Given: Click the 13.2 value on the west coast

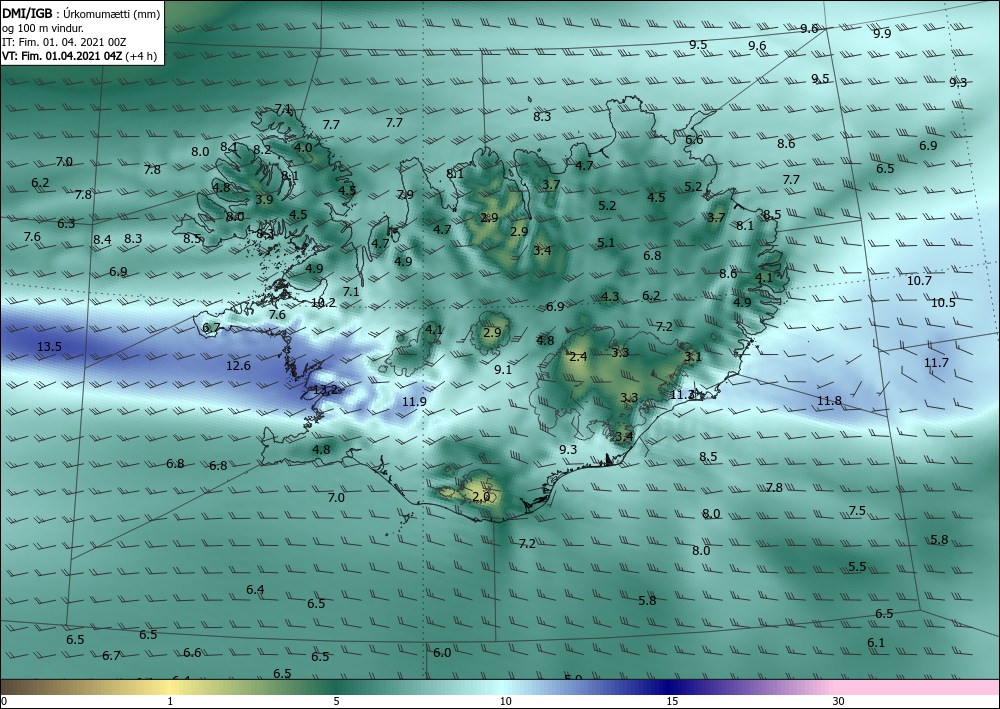Looking at the screenshot, I should (x=325, y=390).
